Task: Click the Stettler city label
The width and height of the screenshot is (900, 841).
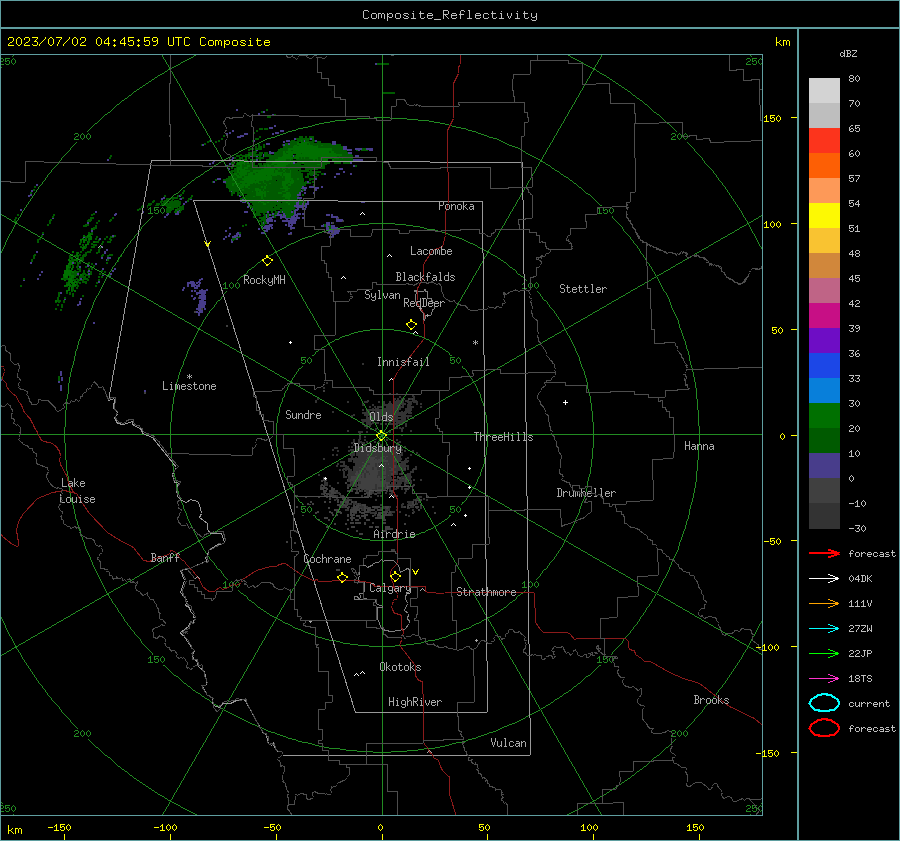Action: click(583, 289)
